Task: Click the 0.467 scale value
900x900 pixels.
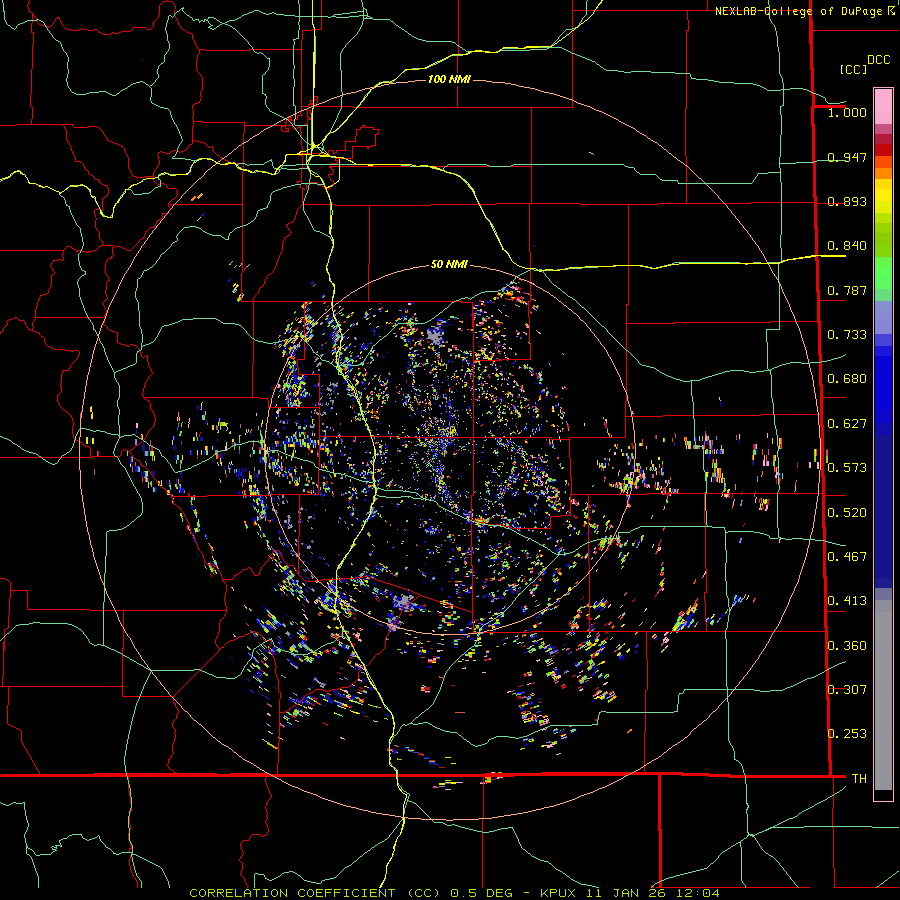Action: pos(847,557)
